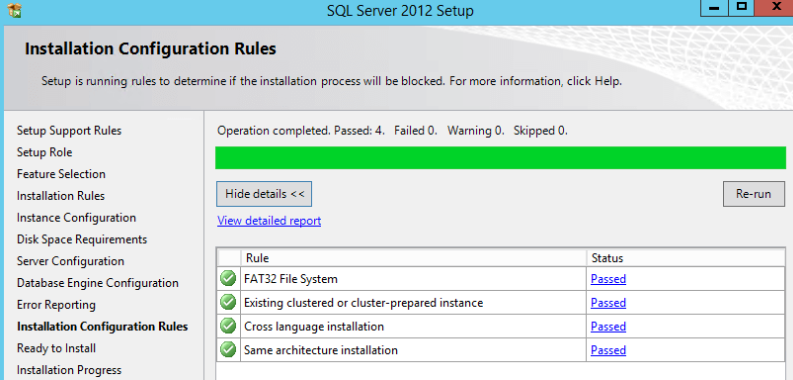Click the Operation completed summary text
The image size is (793, 380).
point(392,131)
